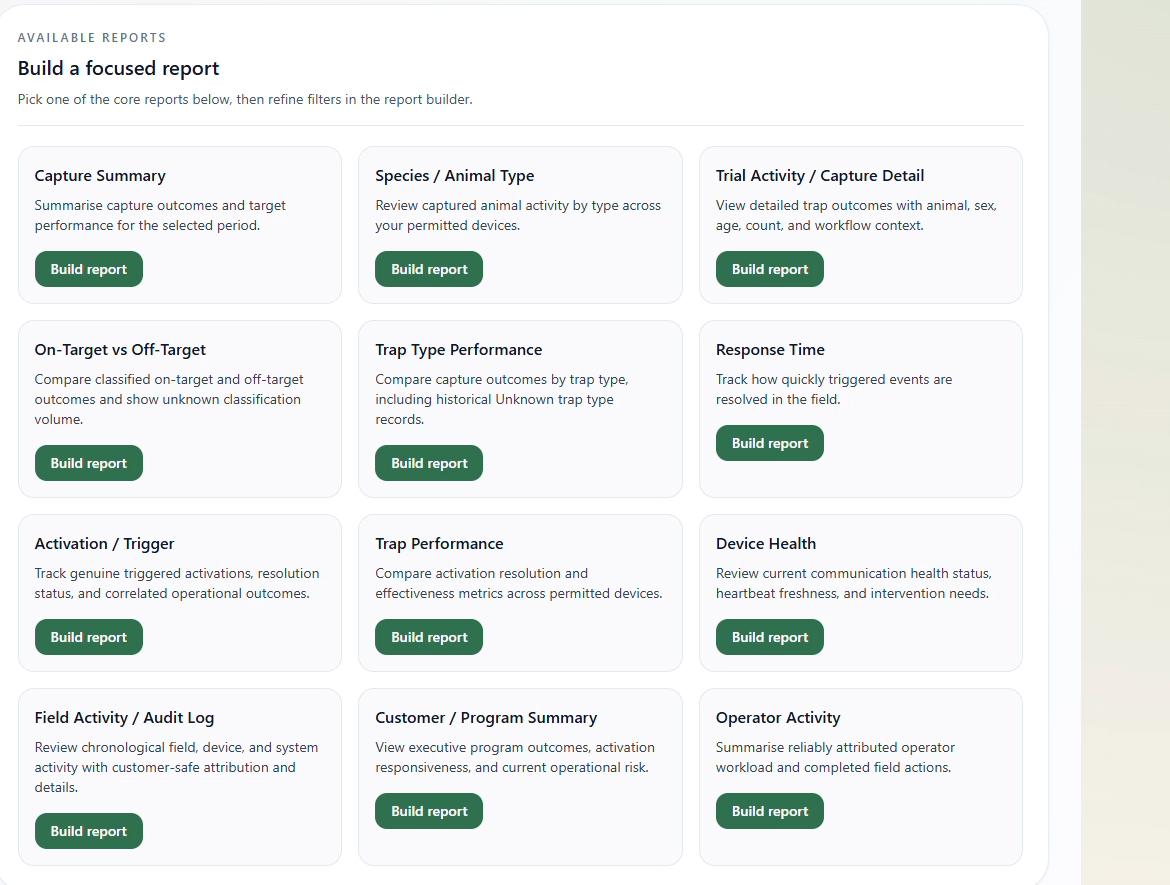This screenshot has height=885, width=1170.
Task: Build the On-Target vs Off-Target report
Action: pos(89,463)
